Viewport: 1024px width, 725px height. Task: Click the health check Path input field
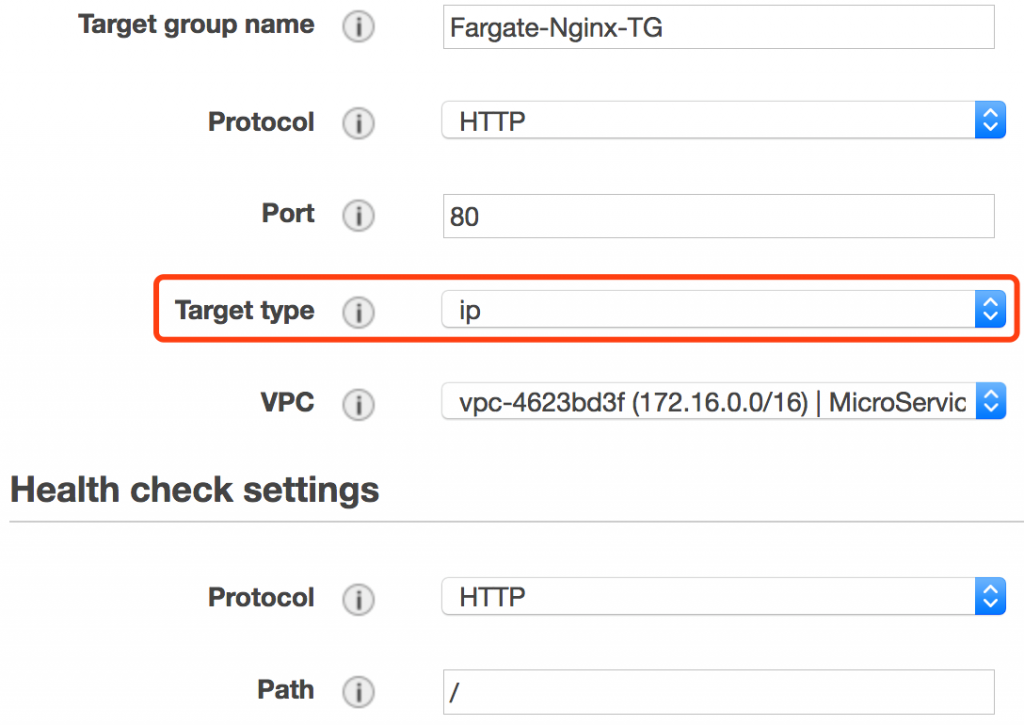[718, 692]
